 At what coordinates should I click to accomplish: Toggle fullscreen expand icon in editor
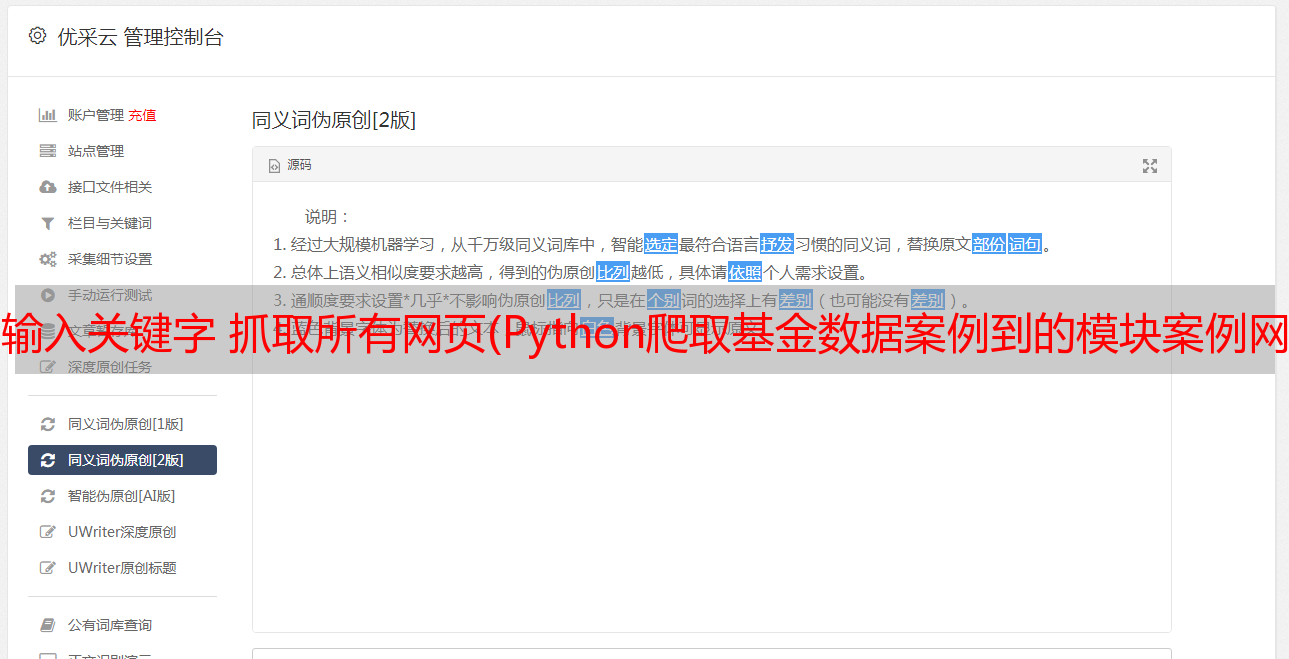pyautogui.click(x=1150, y=166)
